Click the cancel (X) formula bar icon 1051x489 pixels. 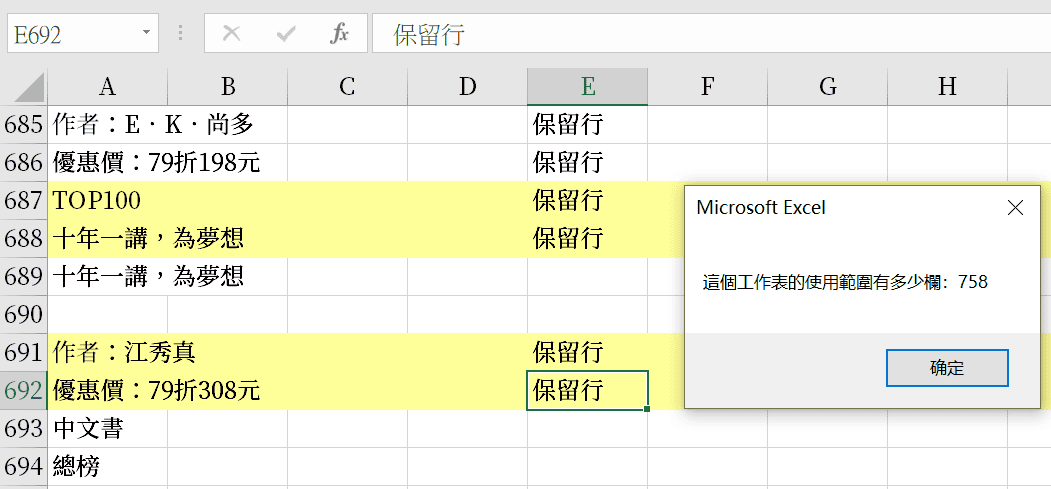[x=231, y=33]
